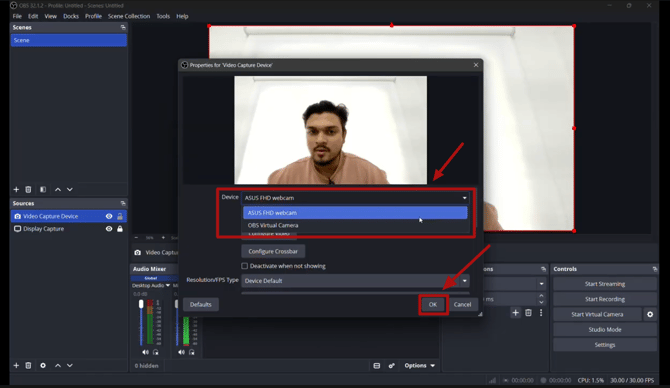
Task: Start Virtual Camera
Action: [597, 315]
